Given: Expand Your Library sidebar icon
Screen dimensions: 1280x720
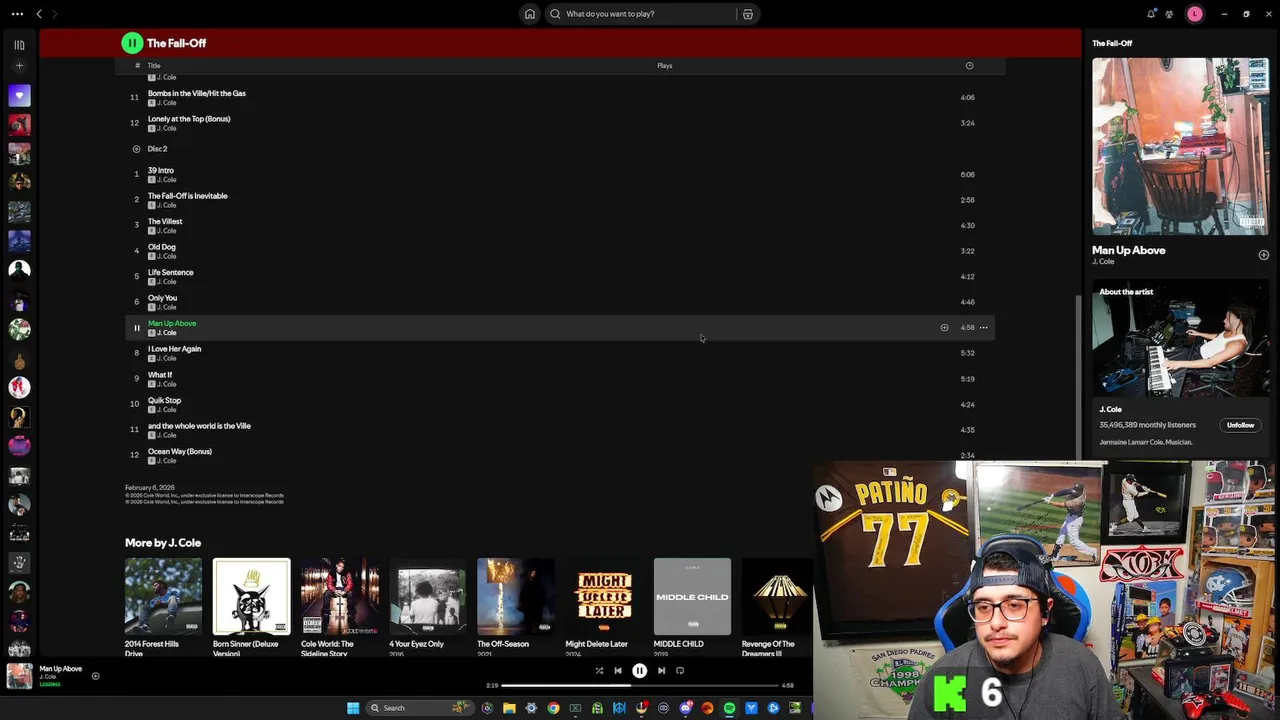Looking at the screenshot, I should point(19,45).
